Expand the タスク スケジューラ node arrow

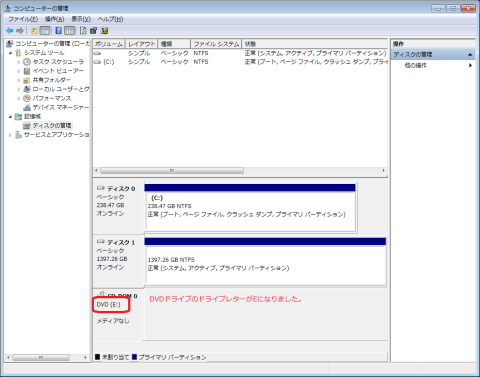[x=19, y=62]
